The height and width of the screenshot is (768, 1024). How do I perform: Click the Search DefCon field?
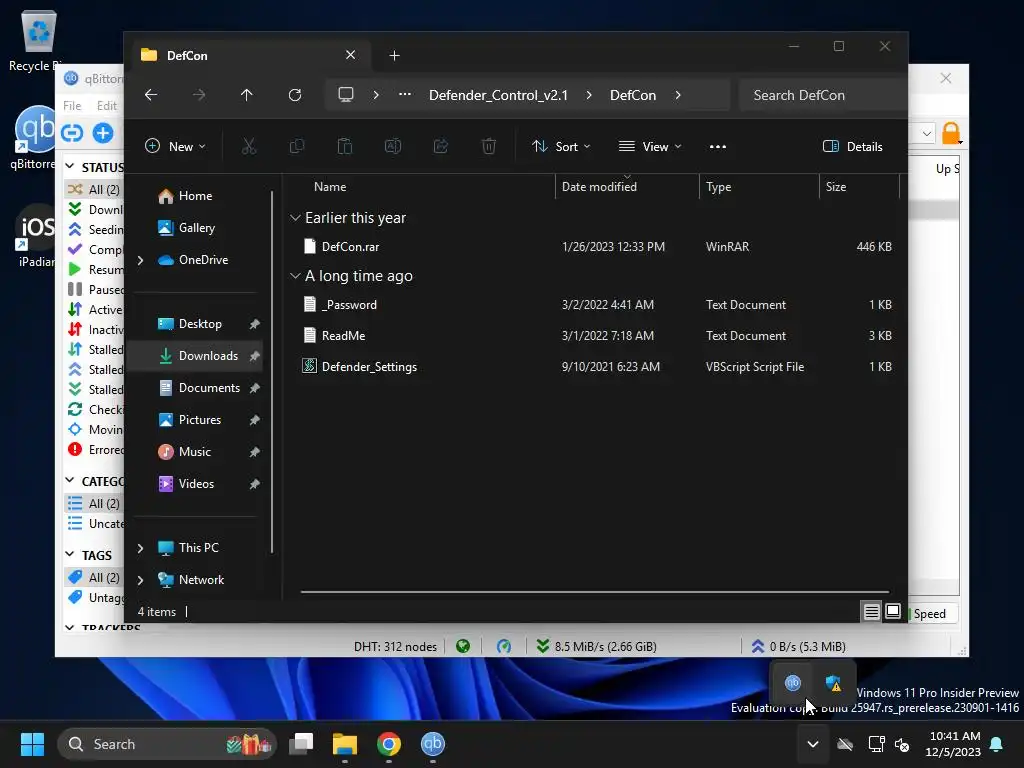823,95
